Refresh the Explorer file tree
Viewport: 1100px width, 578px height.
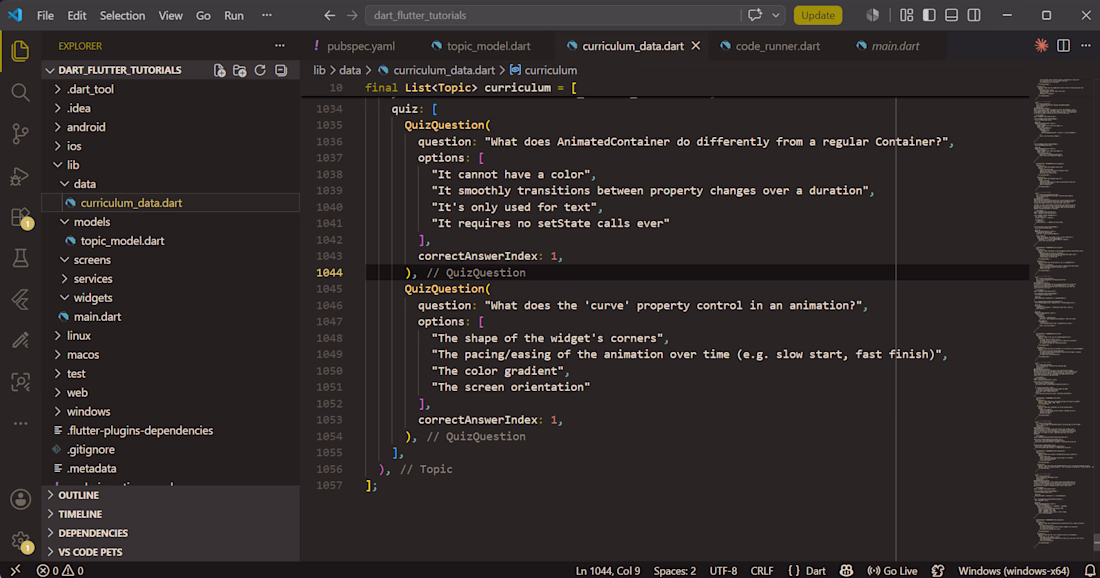(260, 70)
